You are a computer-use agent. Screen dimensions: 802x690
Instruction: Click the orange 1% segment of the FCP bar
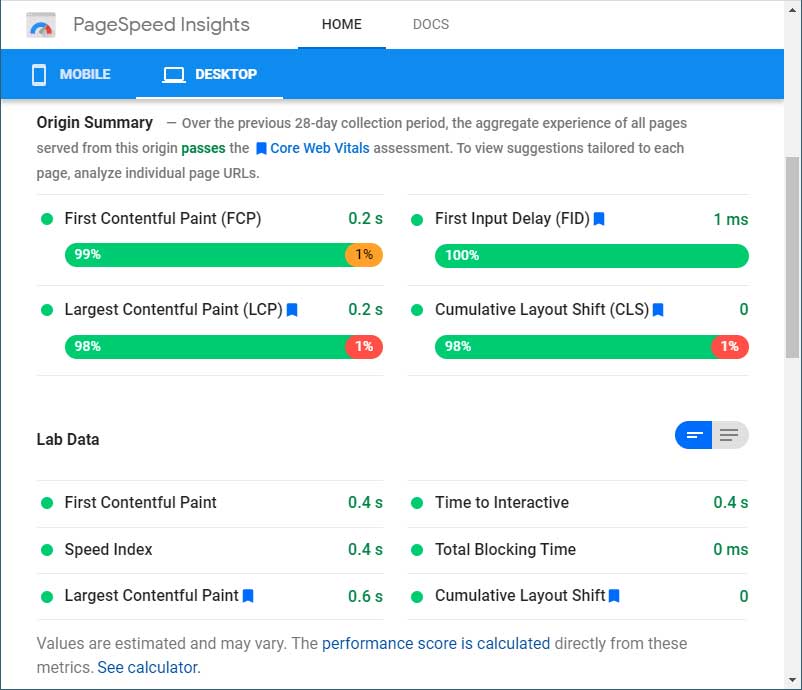click(364, 255)
